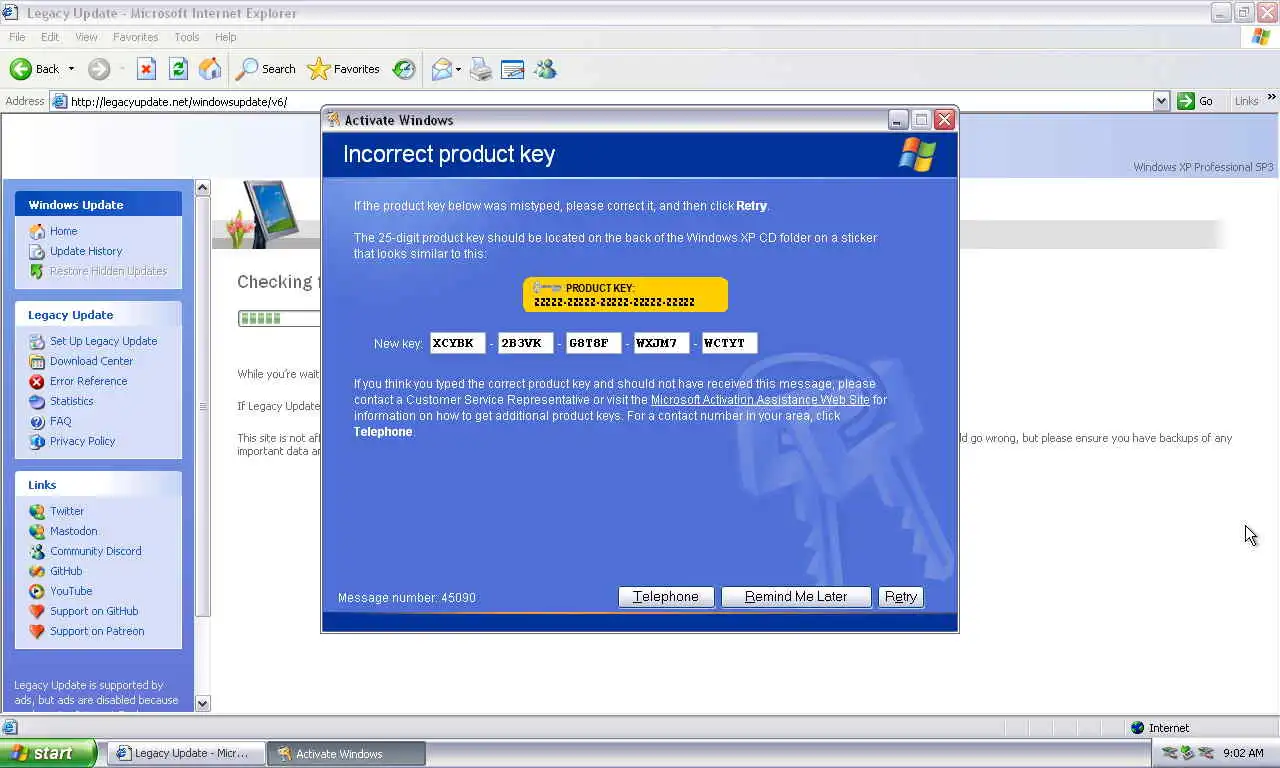The width and height of the screenshot is (1280, 768).
Task: Click the Retry button
Action: pyautogui.click(x=901, y=597)
